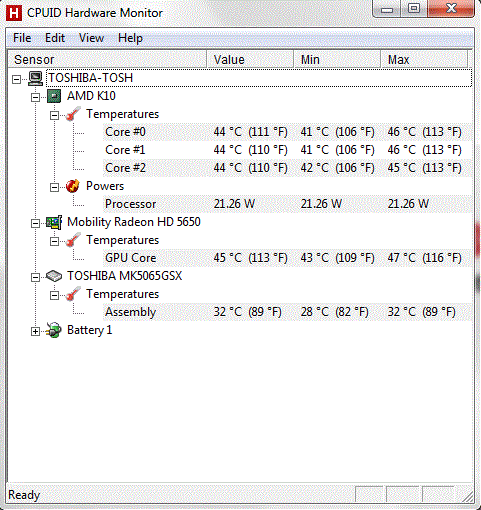Select the Mobility Radeon HD 5650 label

click(134, 222)
